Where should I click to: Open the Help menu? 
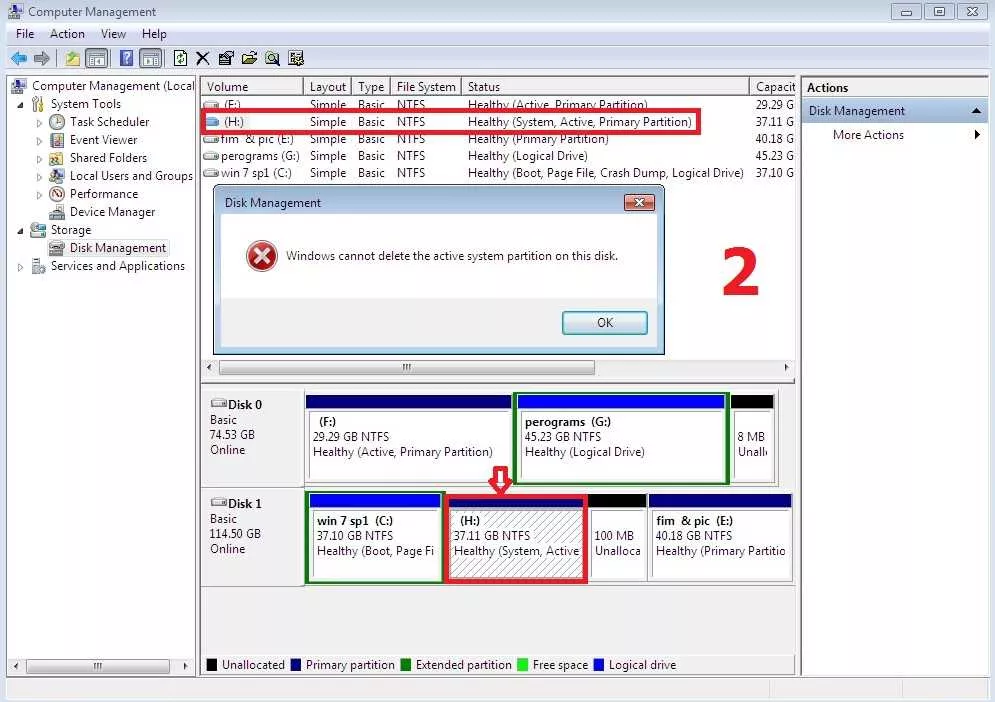154,34
